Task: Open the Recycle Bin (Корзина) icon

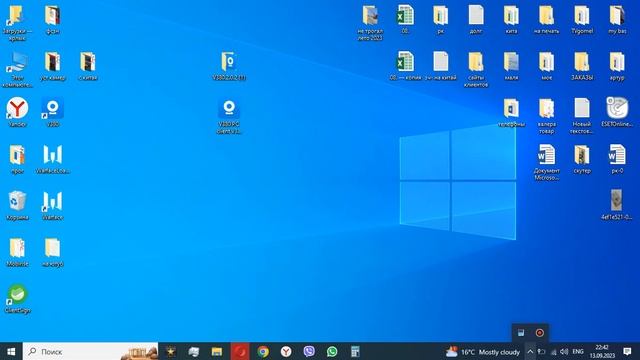Action: click(17, 201)
